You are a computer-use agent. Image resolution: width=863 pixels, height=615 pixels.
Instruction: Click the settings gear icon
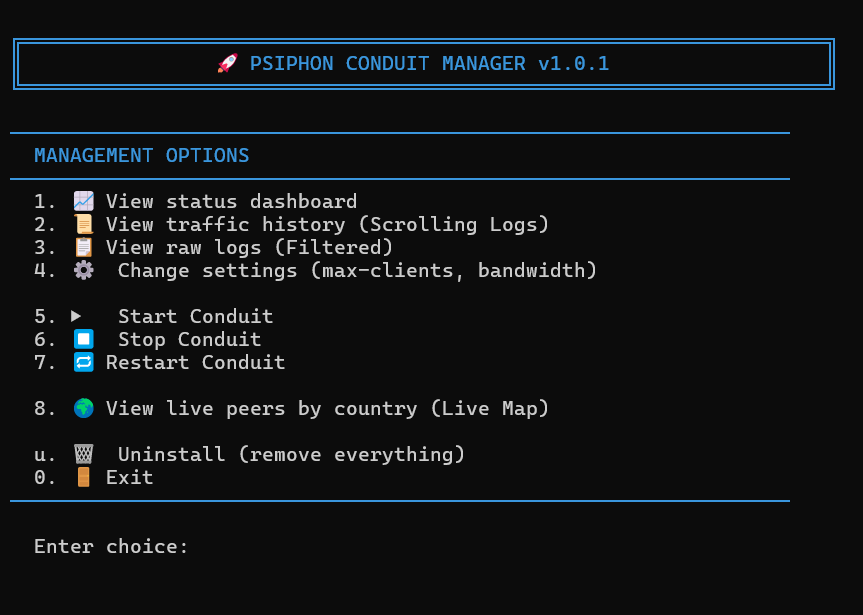click(x=84, y=269)
